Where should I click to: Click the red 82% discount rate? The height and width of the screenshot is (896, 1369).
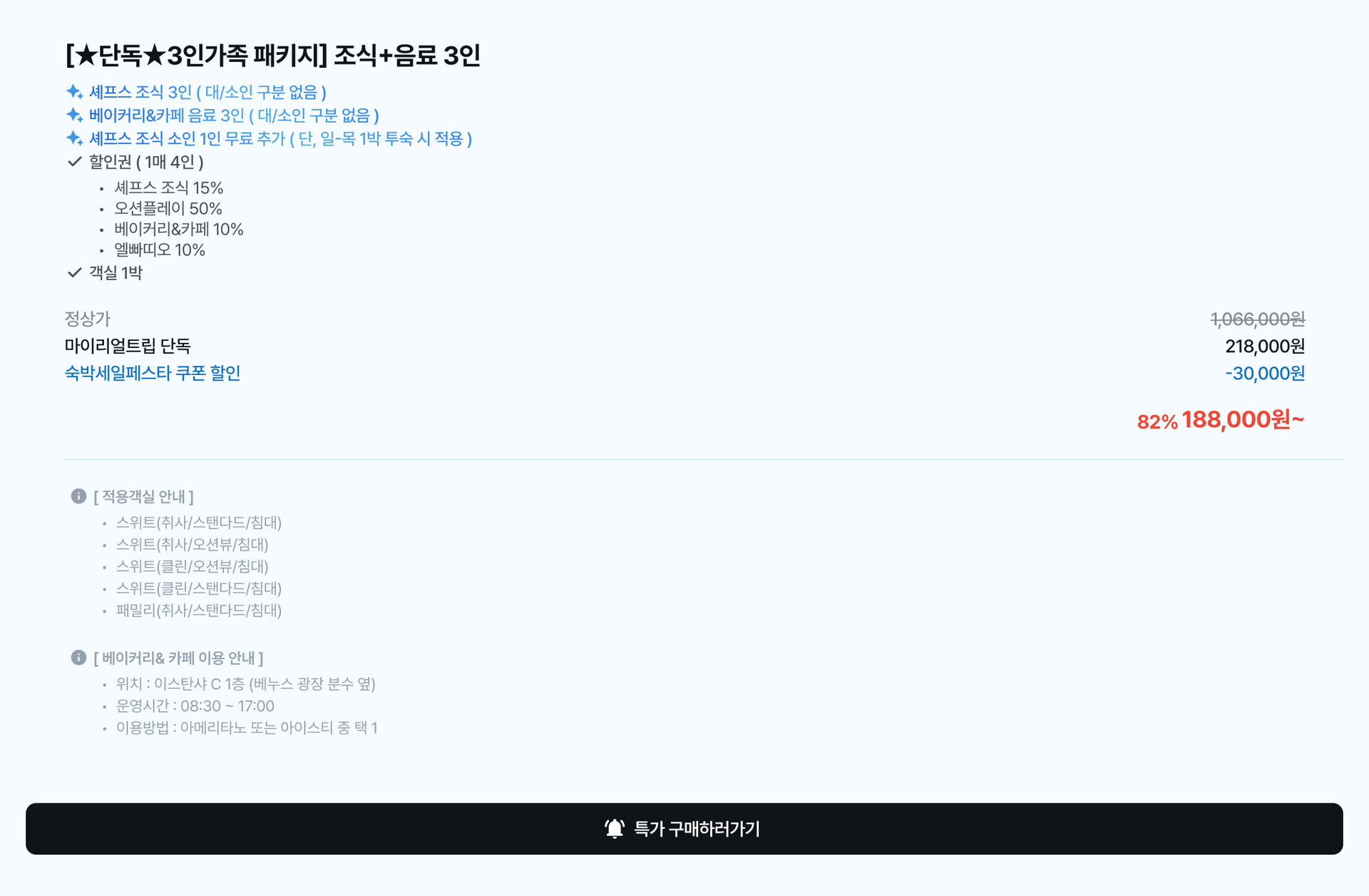[1157, 422]
